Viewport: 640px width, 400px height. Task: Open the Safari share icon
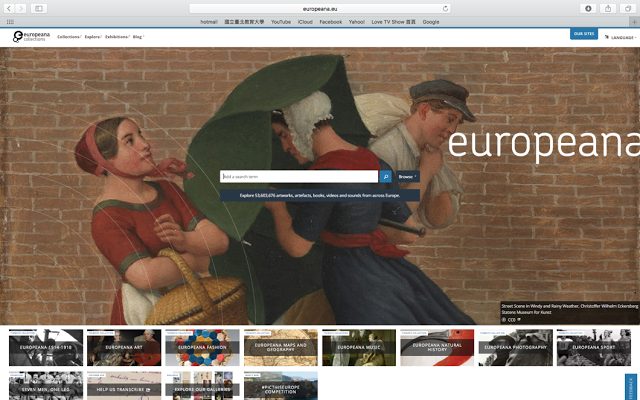(608, 8)
